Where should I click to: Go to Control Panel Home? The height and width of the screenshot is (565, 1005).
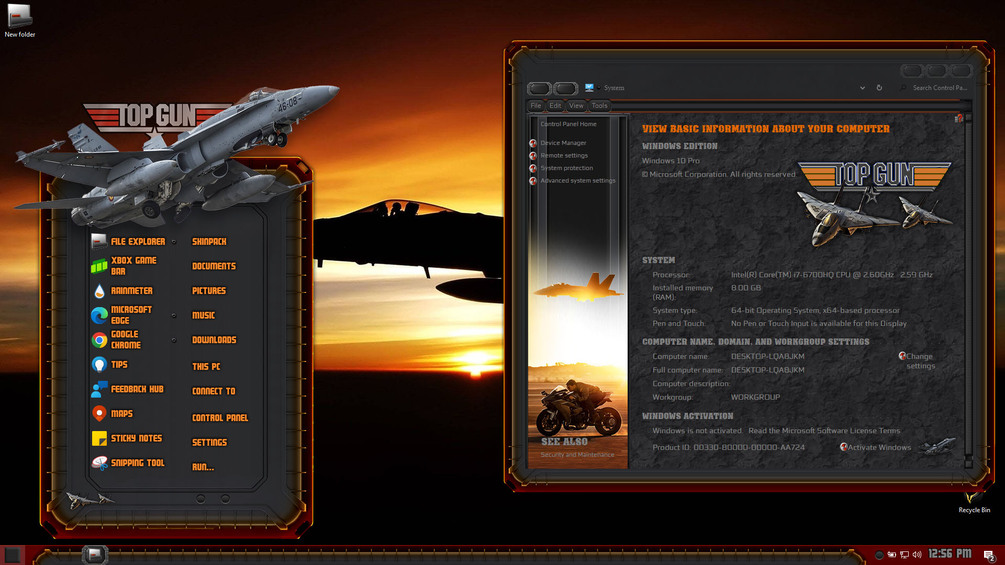(568, 124)
